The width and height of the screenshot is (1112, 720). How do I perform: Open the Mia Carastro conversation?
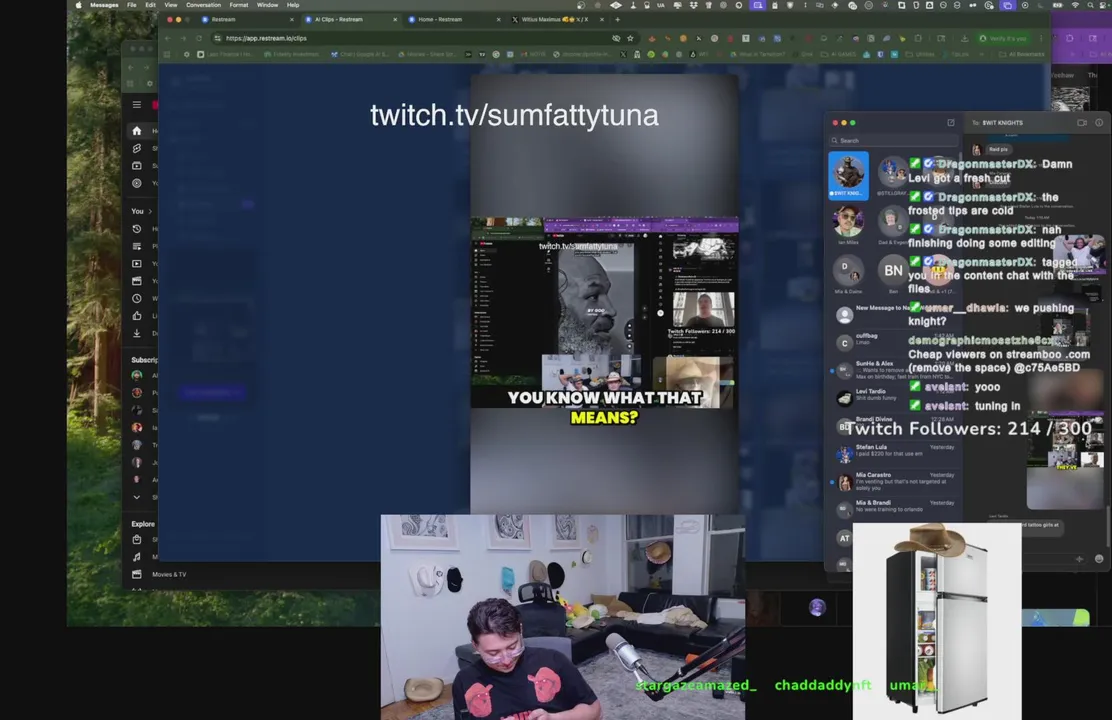coord(894,481)
